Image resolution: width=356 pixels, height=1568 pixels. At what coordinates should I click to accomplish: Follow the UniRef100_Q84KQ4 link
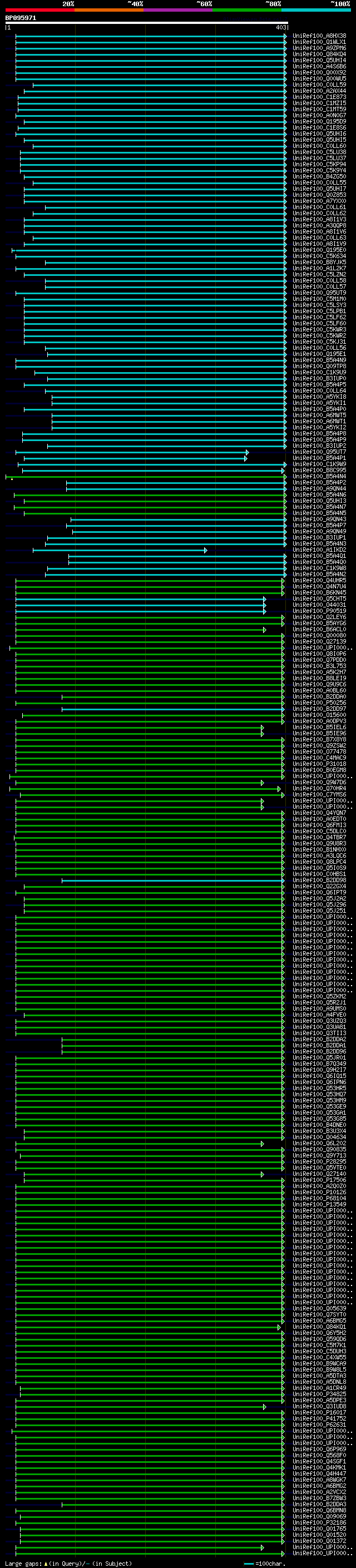319,54
